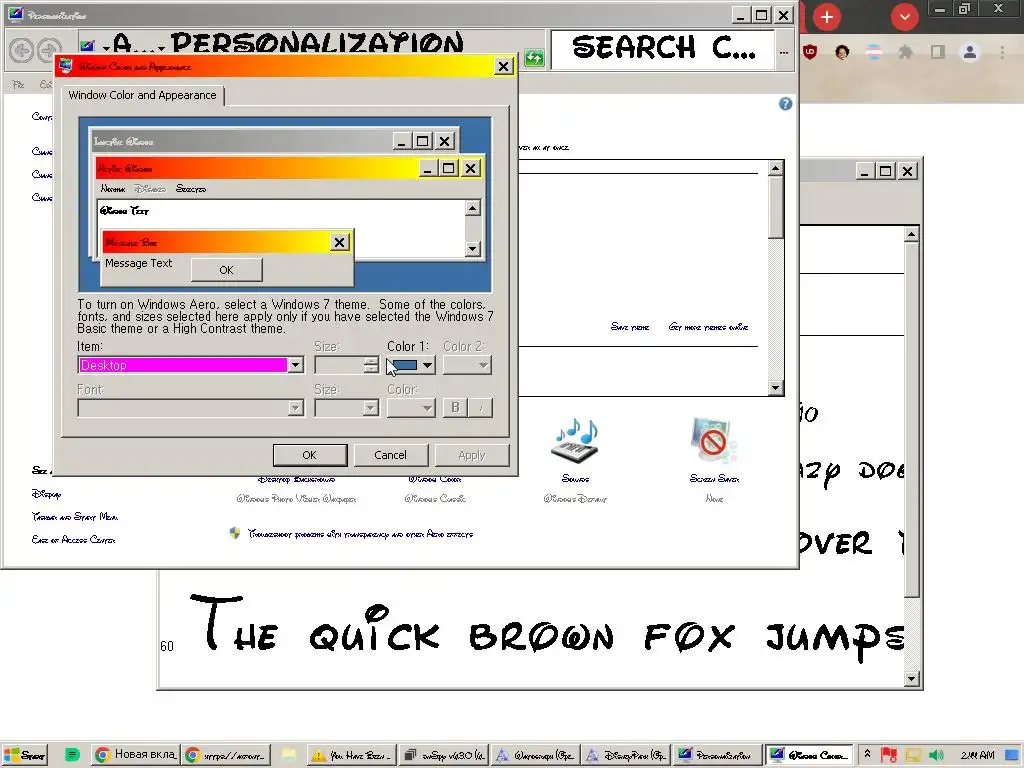This screenshot has height=768, width=1024.
Task: Toggle the Bold font button
Action: click(455, 408)
